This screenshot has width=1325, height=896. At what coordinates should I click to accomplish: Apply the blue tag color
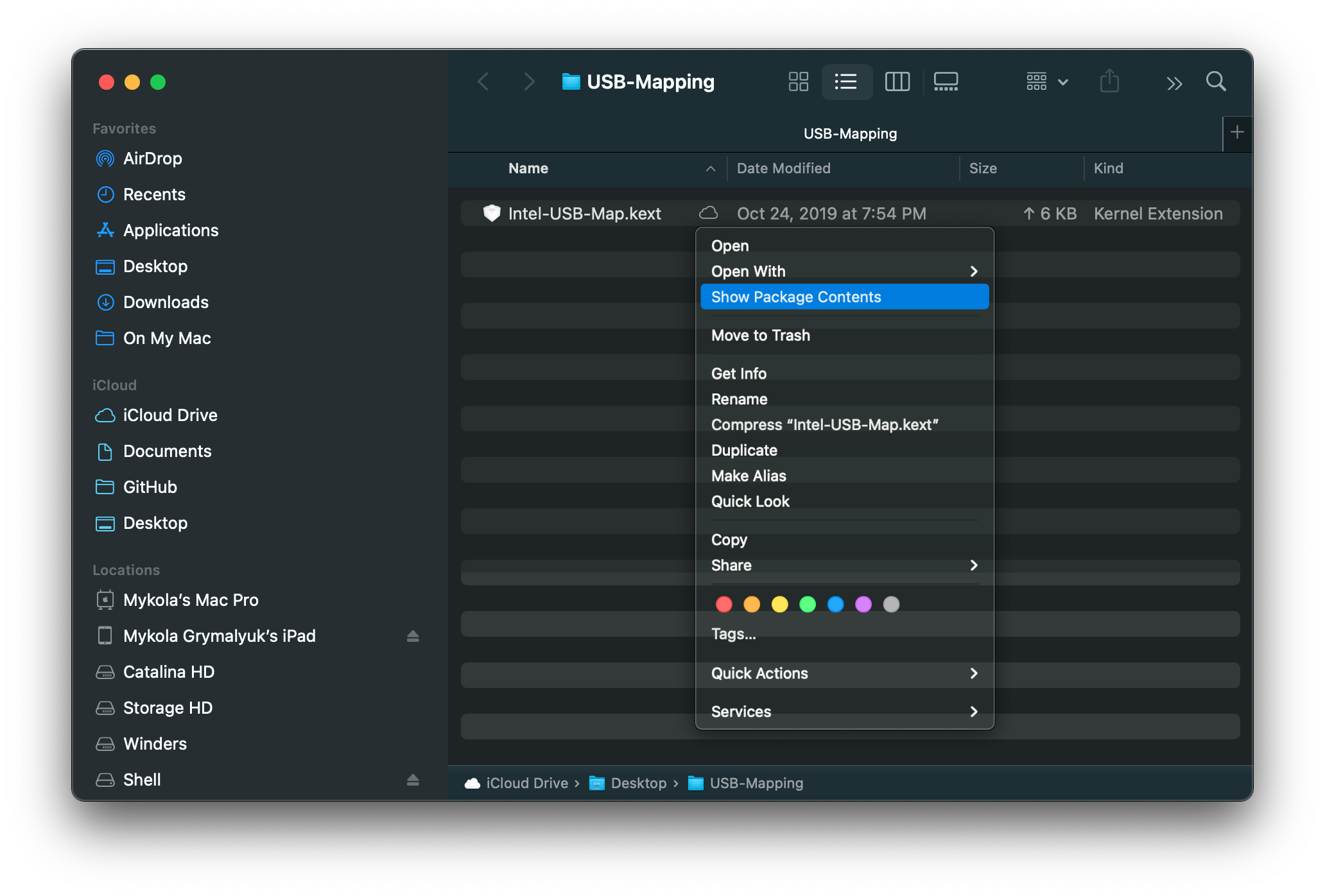835,604
